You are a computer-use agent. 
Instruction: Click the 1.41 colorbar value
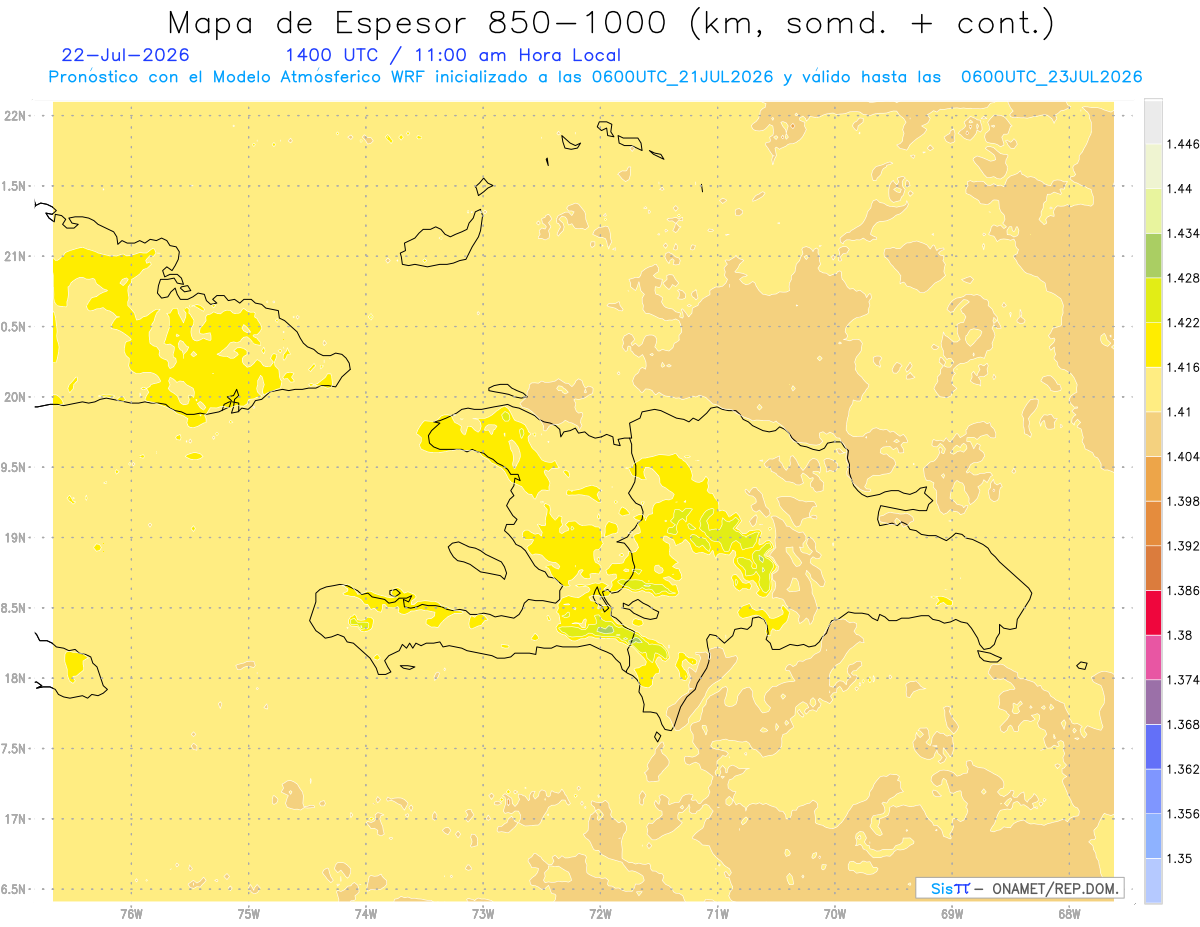pyautogui.click(x=1180, y=411)
